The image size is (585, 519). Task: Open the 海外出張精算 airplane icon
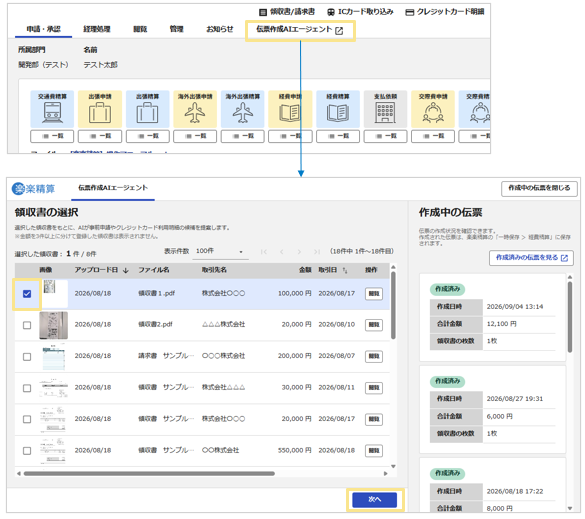243,109
